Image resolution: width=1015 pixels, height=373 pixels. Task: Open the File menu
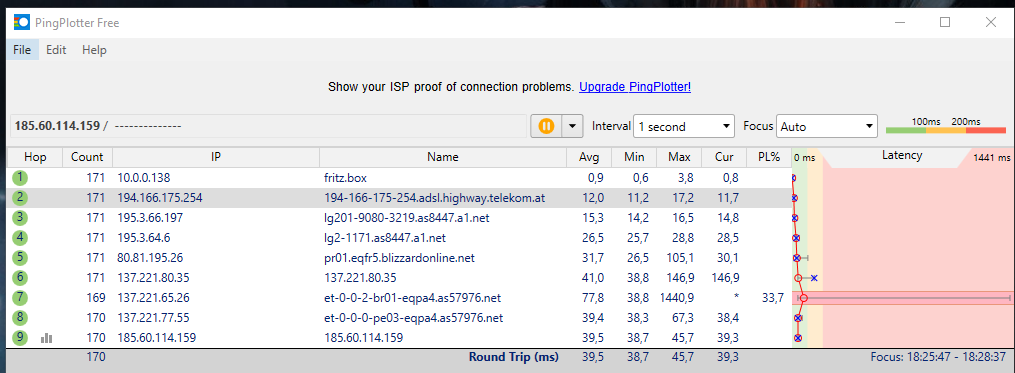pyautogui.click(x=22, y=50)
